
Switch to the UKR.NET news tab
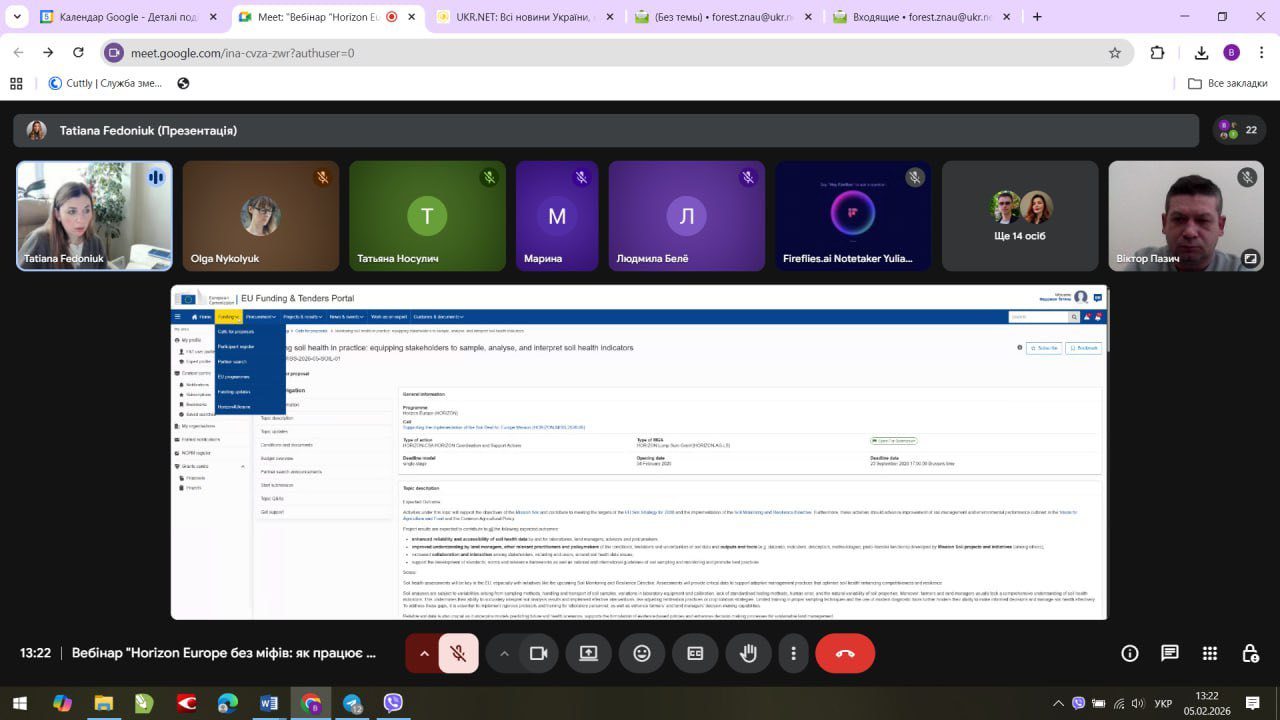click(x=520, y=17)
